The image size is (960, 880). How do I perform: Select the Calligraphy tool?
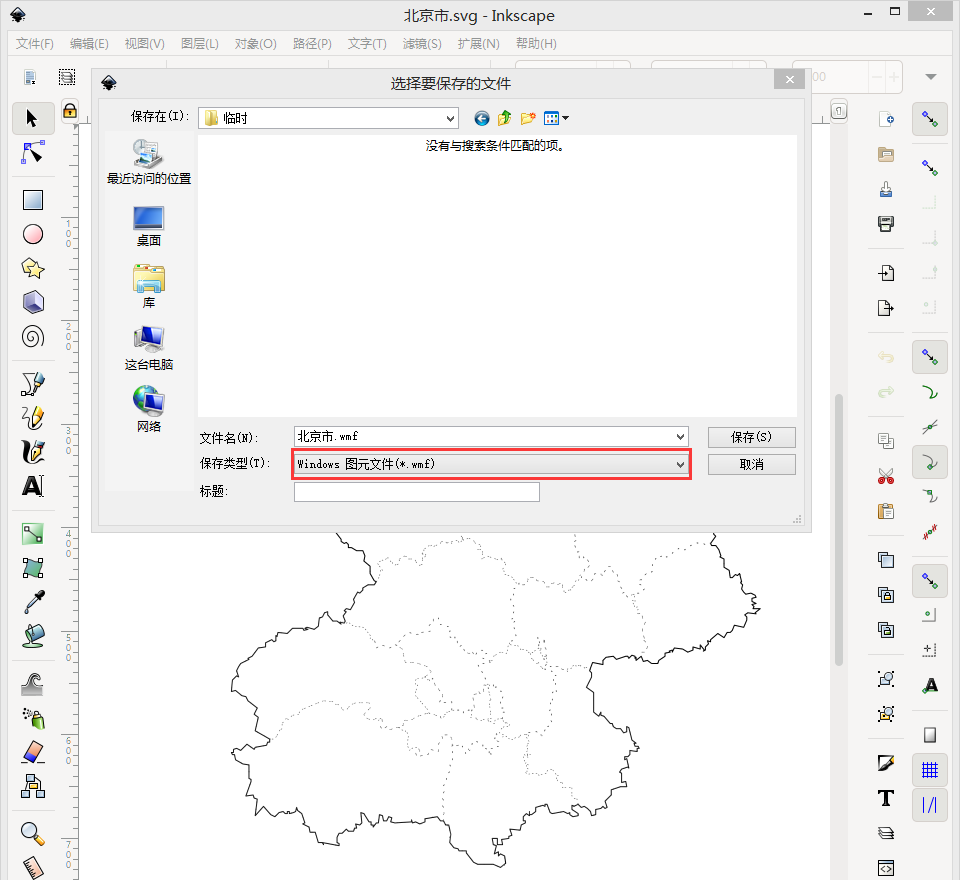point(32,452)
